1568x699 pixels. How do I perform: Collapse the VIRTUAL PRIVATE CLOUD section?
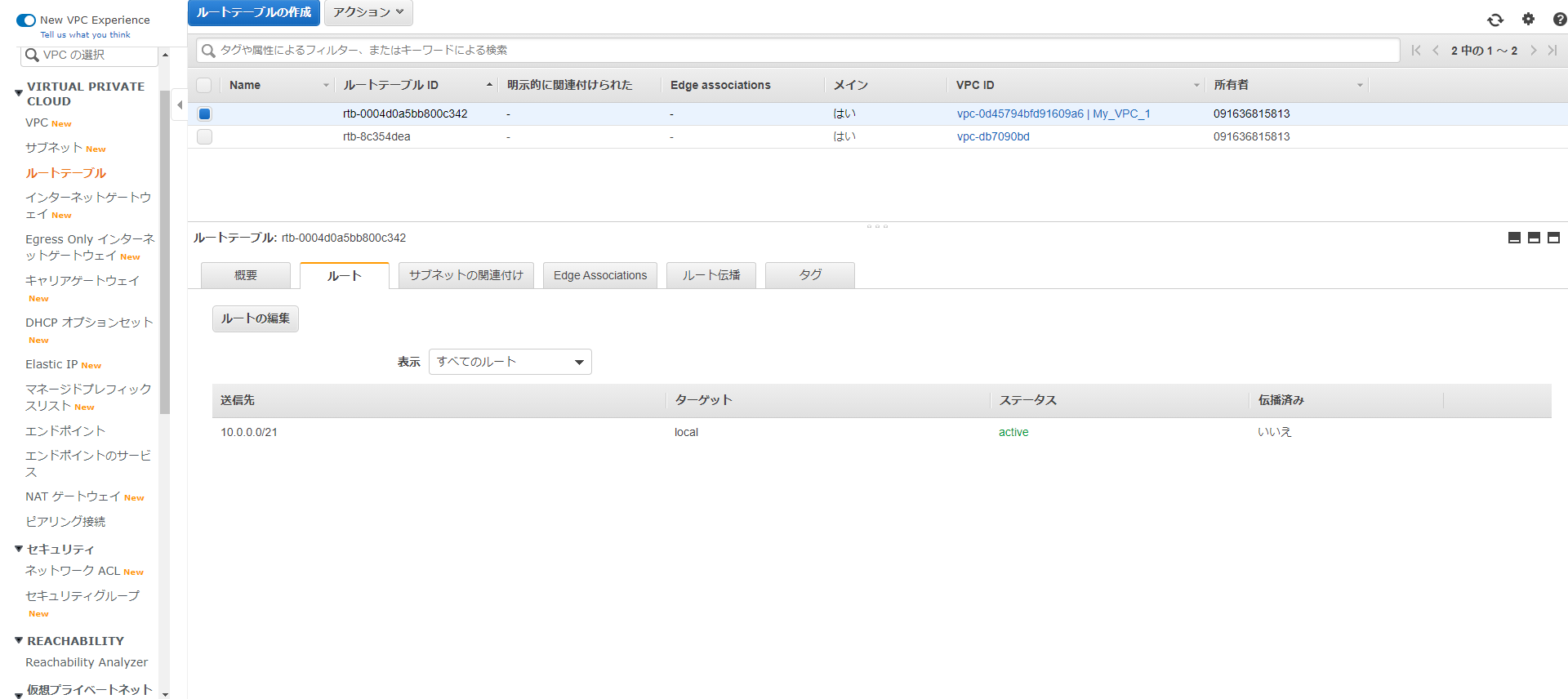click(19, 93)
